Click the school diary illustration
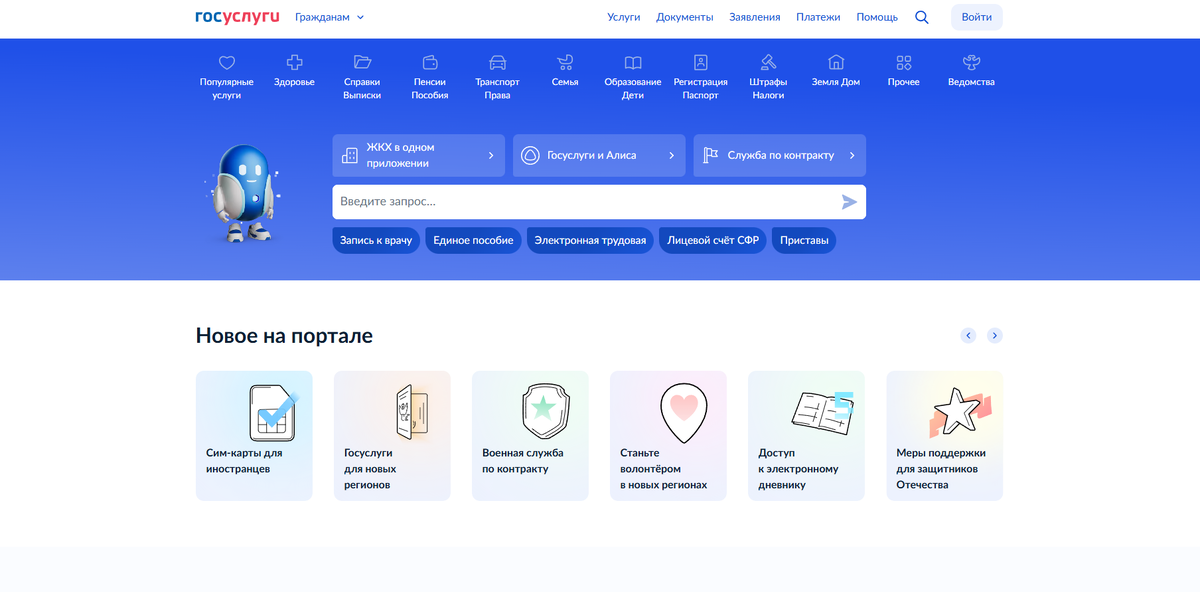The width and height of the screenshot is (1200, 592). click(x=822, y=412)
